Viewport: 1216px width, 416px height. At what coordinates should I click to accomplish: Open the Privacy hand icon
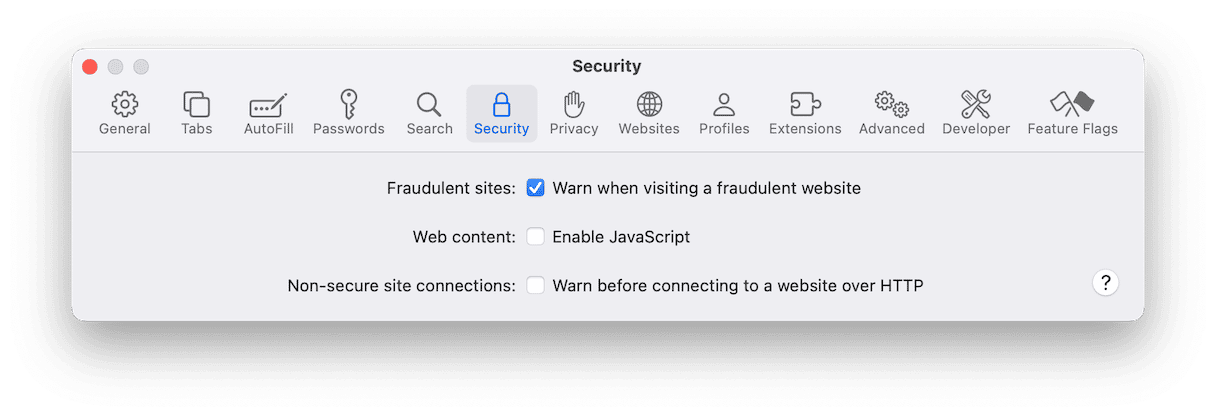point(574,104)
